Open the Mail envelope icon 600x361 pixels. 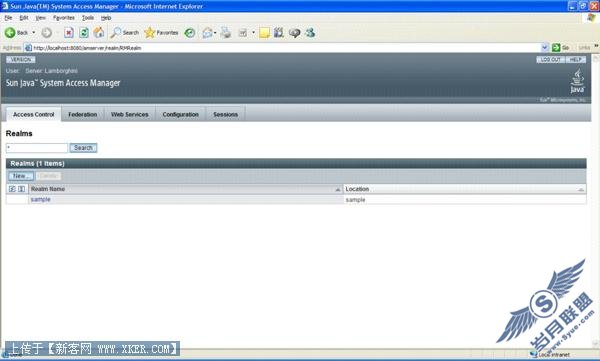tap(207, 33)
